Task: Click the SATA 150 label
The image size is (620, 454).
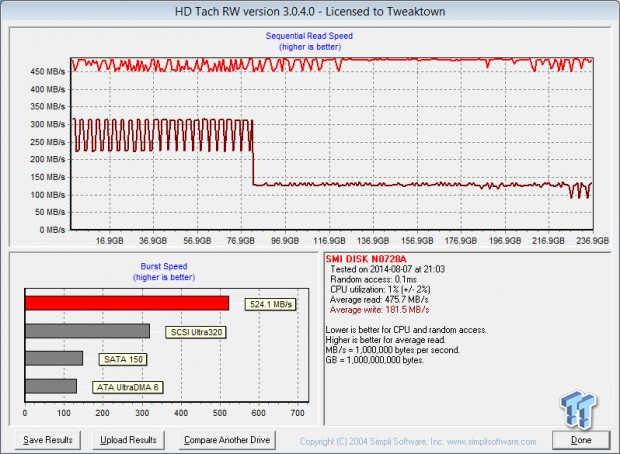Action: click(123, 359)
